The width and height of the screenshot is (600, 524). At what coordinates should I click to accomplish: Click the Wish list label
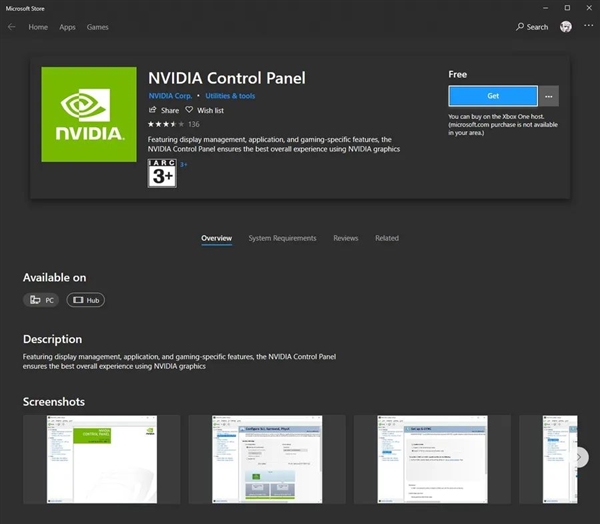(x=210, y=111)
